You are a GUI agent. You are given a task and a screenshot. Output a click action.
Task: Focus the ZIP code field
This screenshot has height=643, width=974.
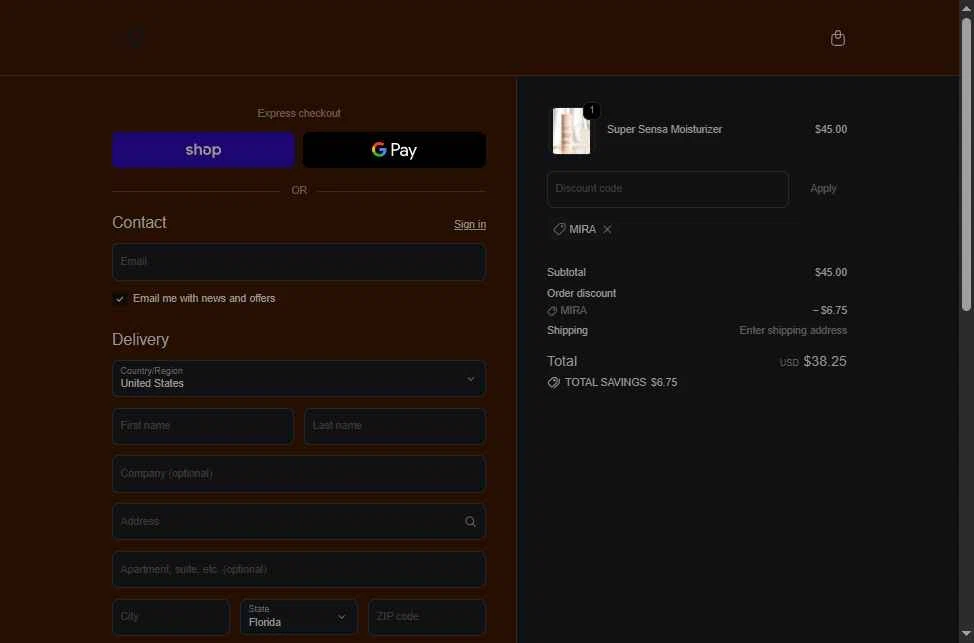(427, 617)
